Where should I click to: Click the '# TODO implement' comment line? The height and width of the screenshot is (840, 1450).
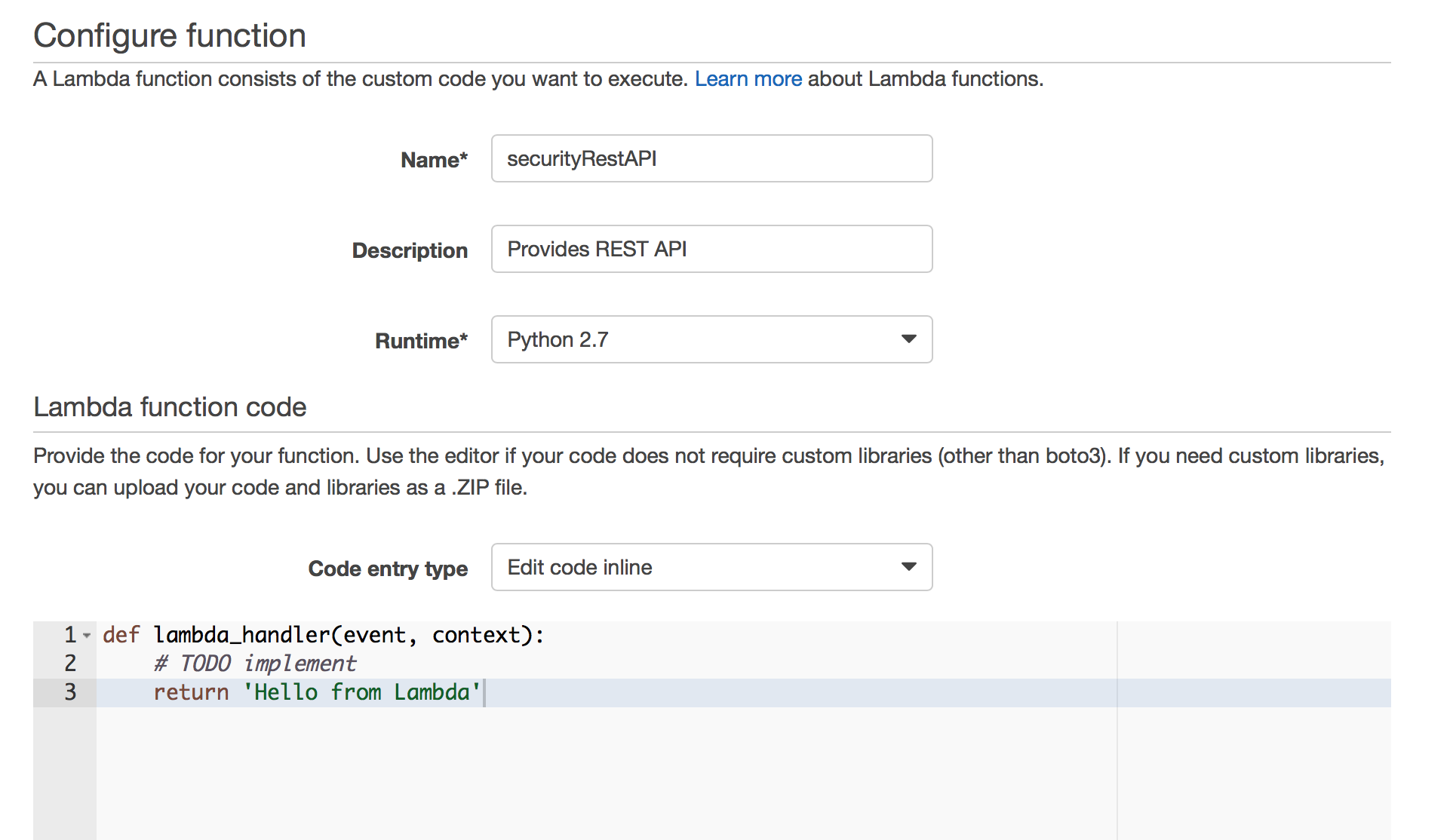tap(254, 664)
